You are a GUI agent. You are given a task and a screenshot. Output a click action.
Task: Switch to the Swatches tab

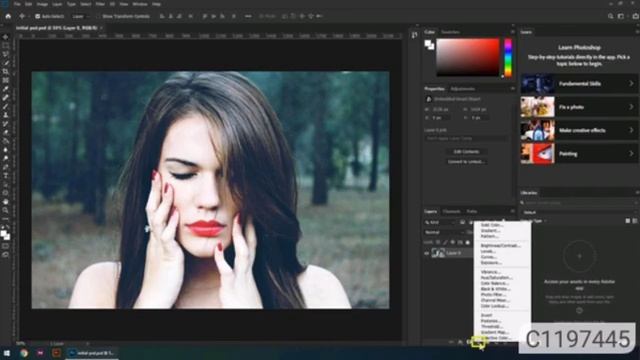tap(450, 32)
